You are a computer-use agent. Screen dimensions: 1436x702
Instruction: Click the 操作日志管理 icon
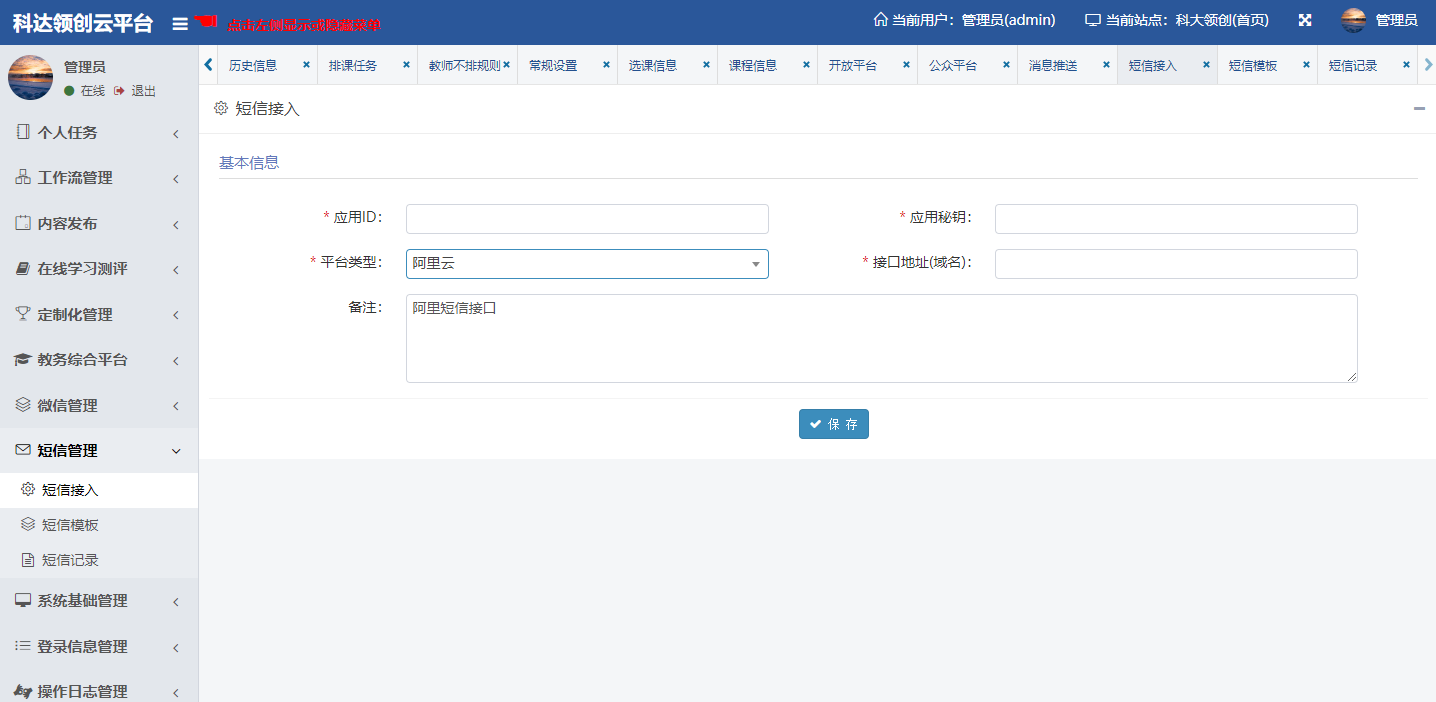tap(23, 691)
